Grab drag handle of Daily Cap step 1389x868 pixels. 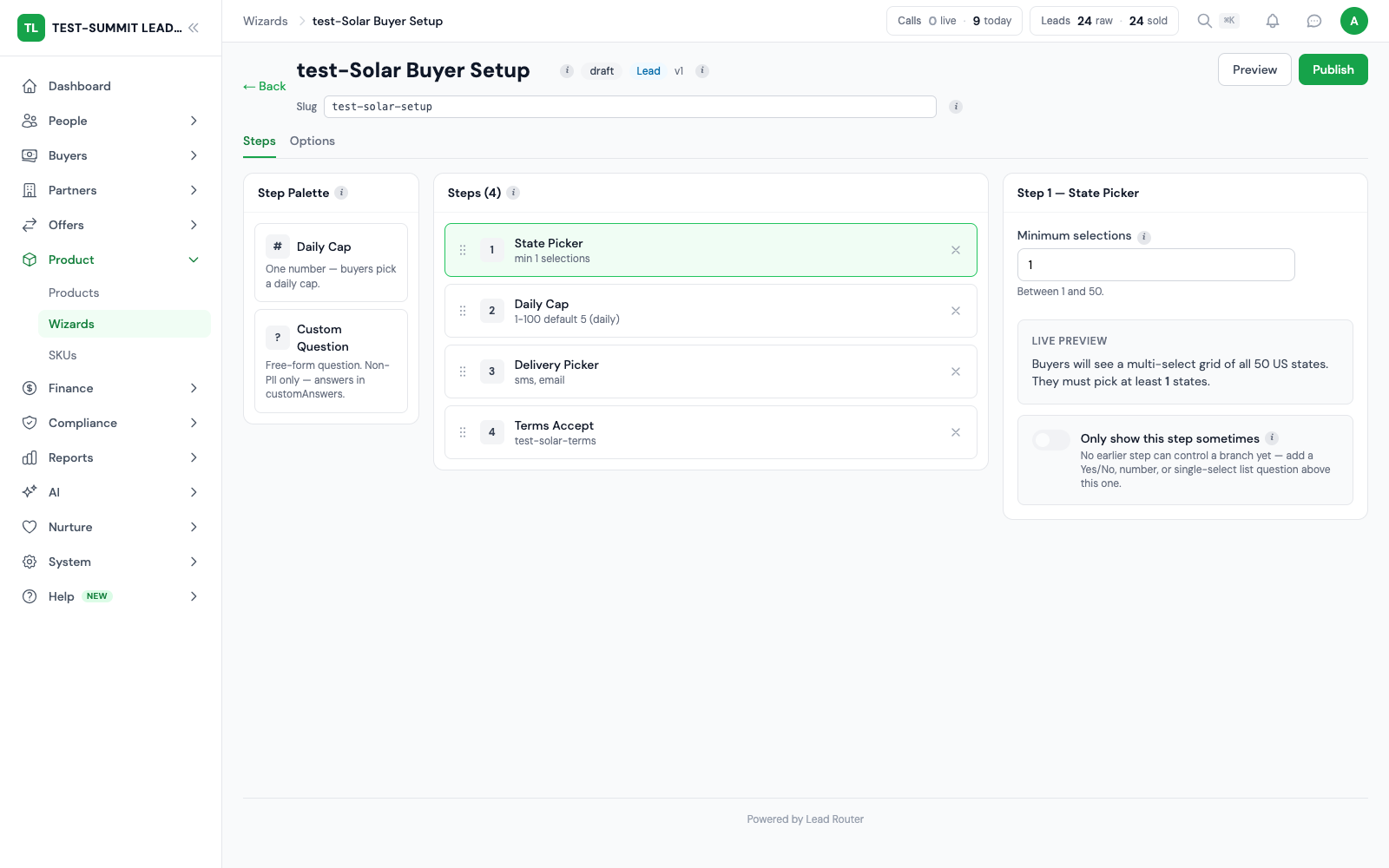pos(463,311)
